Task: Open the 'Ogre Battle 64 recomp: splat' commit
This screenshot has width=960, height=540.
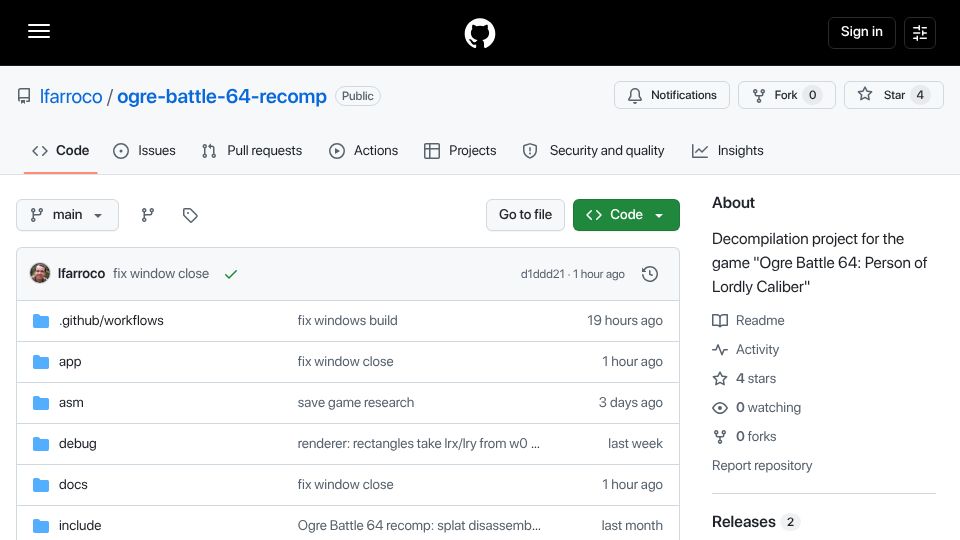Action: pyautogui.click(x=419, y=526)
